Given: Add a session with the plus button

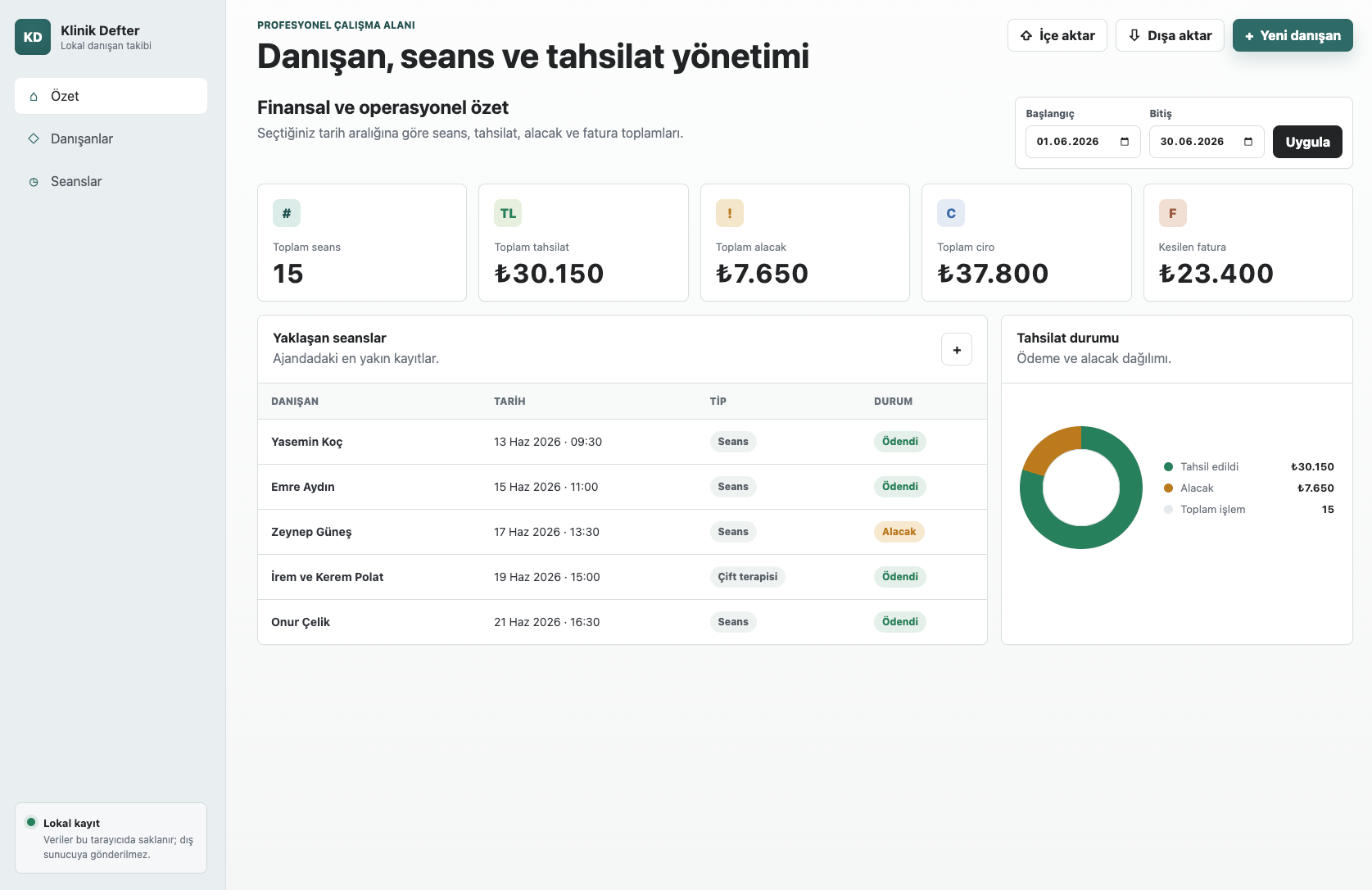Looking at the screenshot, I should click(x=957, y=350).
